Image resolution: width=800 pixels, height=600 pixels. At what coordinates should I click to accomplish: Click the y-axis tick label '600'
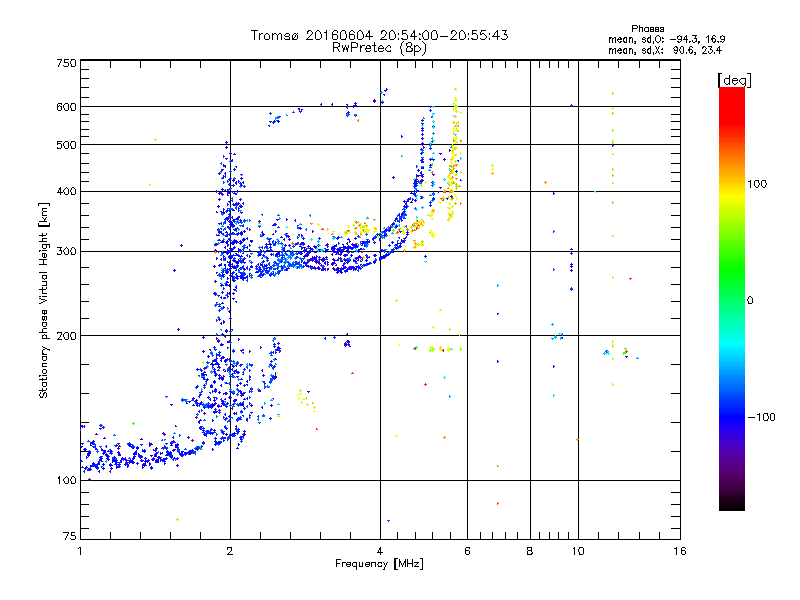tap(67, 107)
